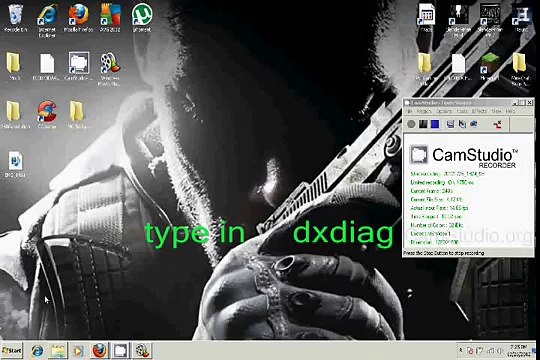Click the 'Dimension' line in CamStudio panel

point(434,242)
